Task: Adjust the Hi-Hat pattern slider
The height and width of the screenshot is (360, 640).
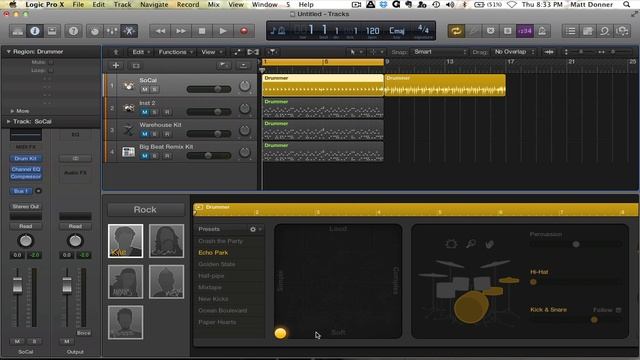Action: [x=533, y=282]
